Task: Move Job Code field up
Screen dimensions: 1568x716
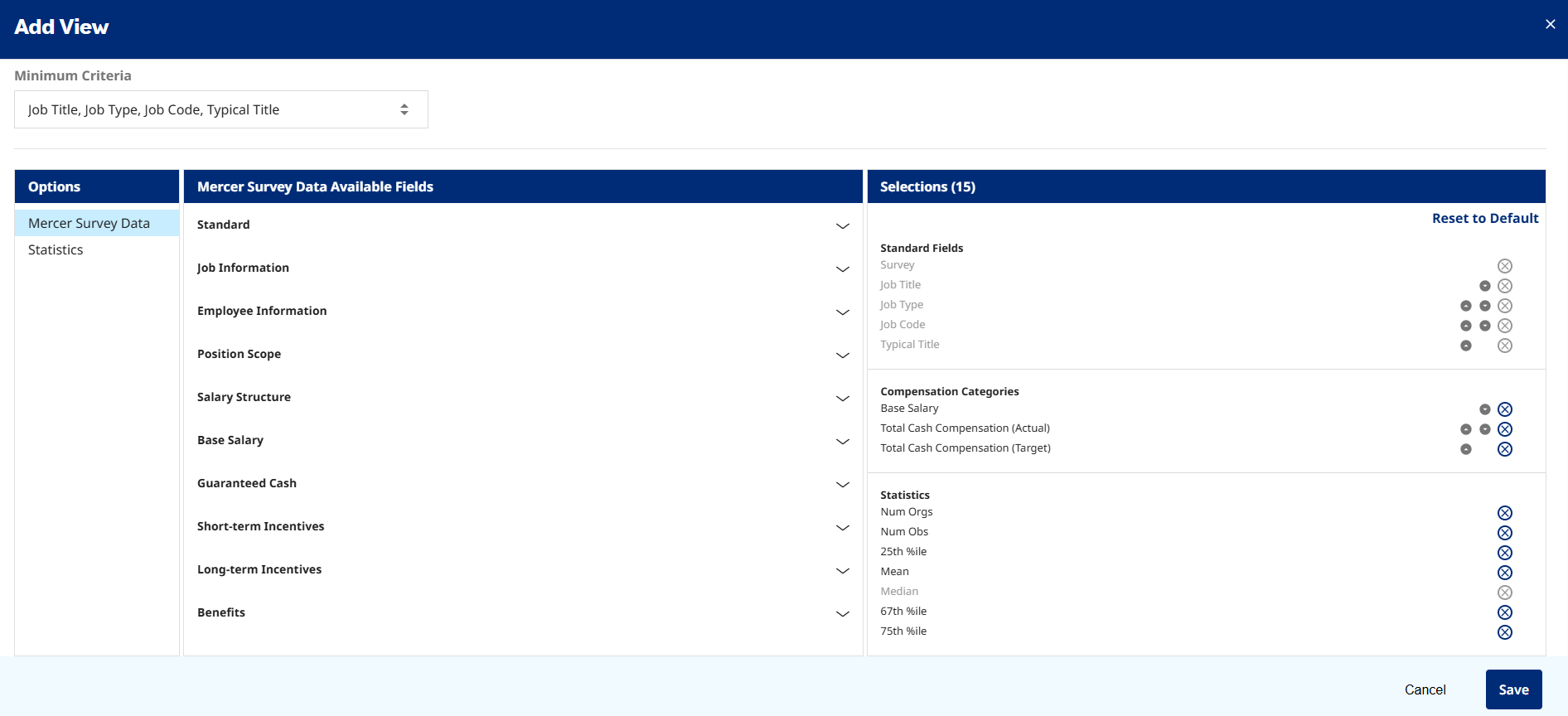Action: click(1466, 326)
